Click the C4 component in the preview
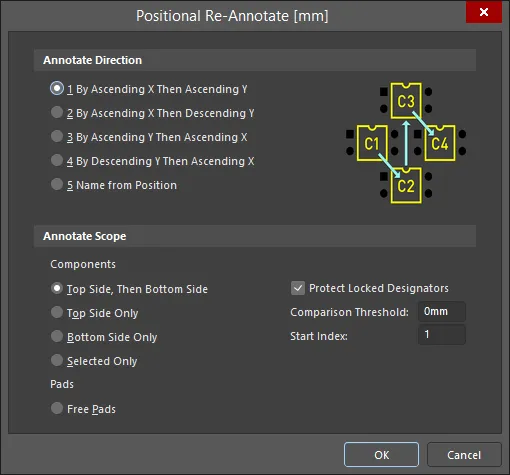The width and height of the screenshot is (510, 475). [440, 143]
